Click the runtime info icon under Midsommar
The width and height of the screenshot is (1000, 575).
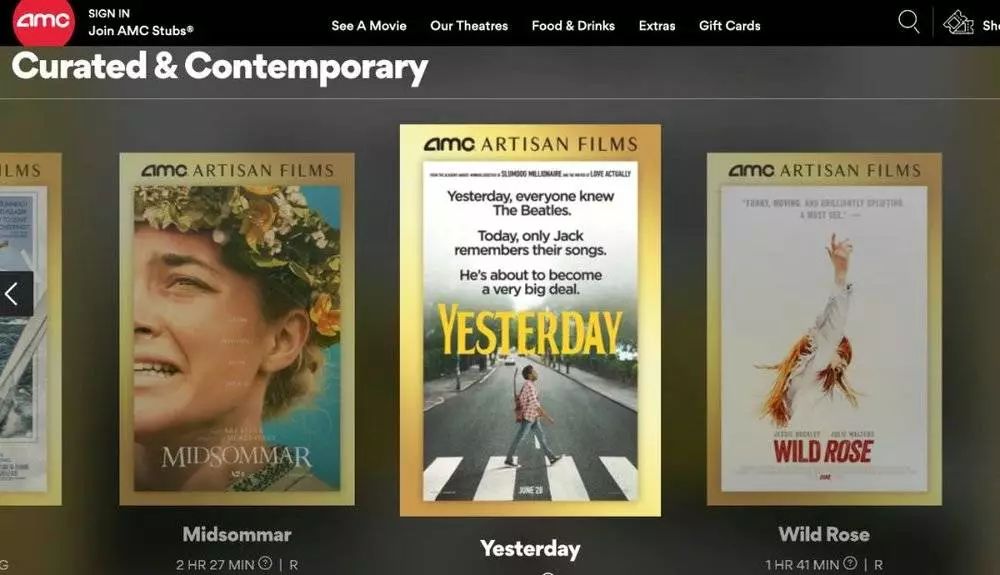[x=265, y=564]
